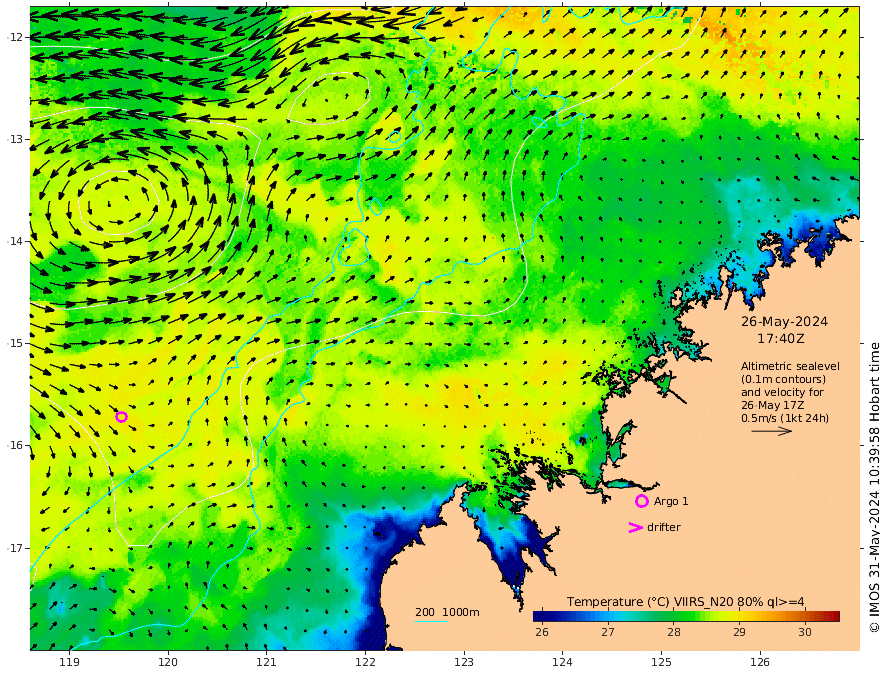Click the longitude axis label 122
880x680 pixels.
point(365,663)
